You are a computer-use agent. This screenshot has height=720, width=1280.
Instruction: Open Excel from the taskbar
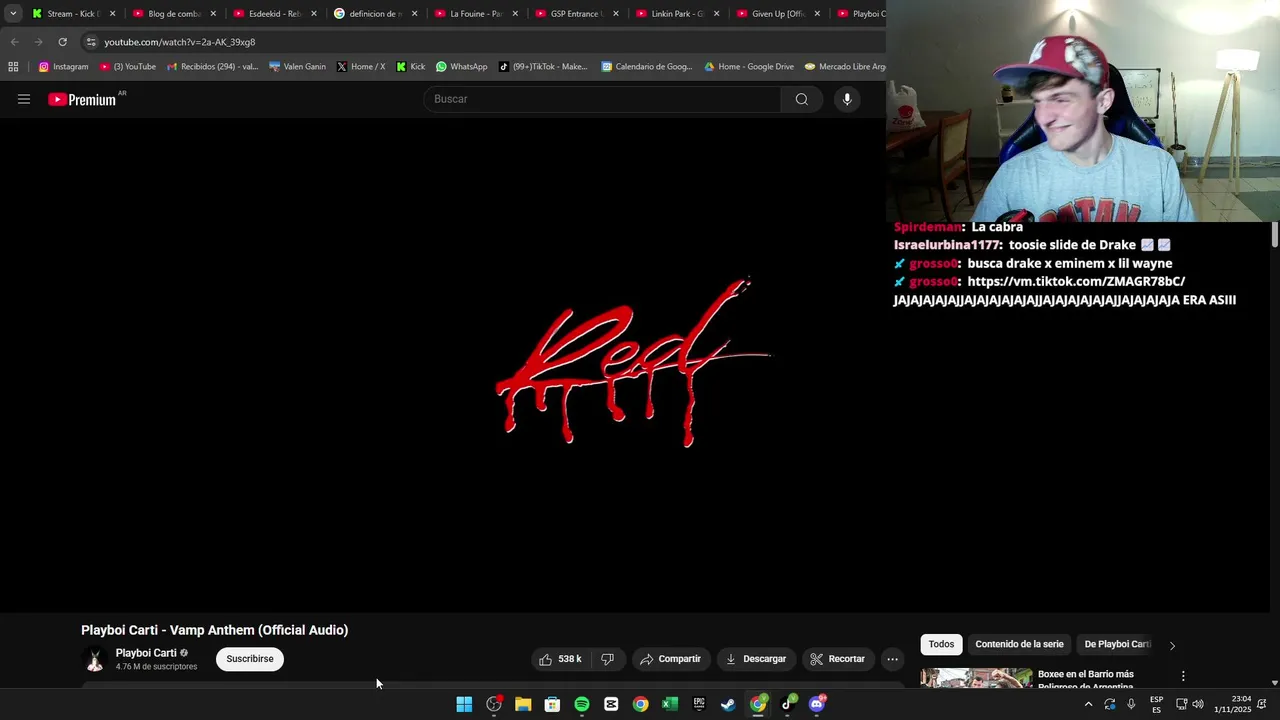click(670, 704)
